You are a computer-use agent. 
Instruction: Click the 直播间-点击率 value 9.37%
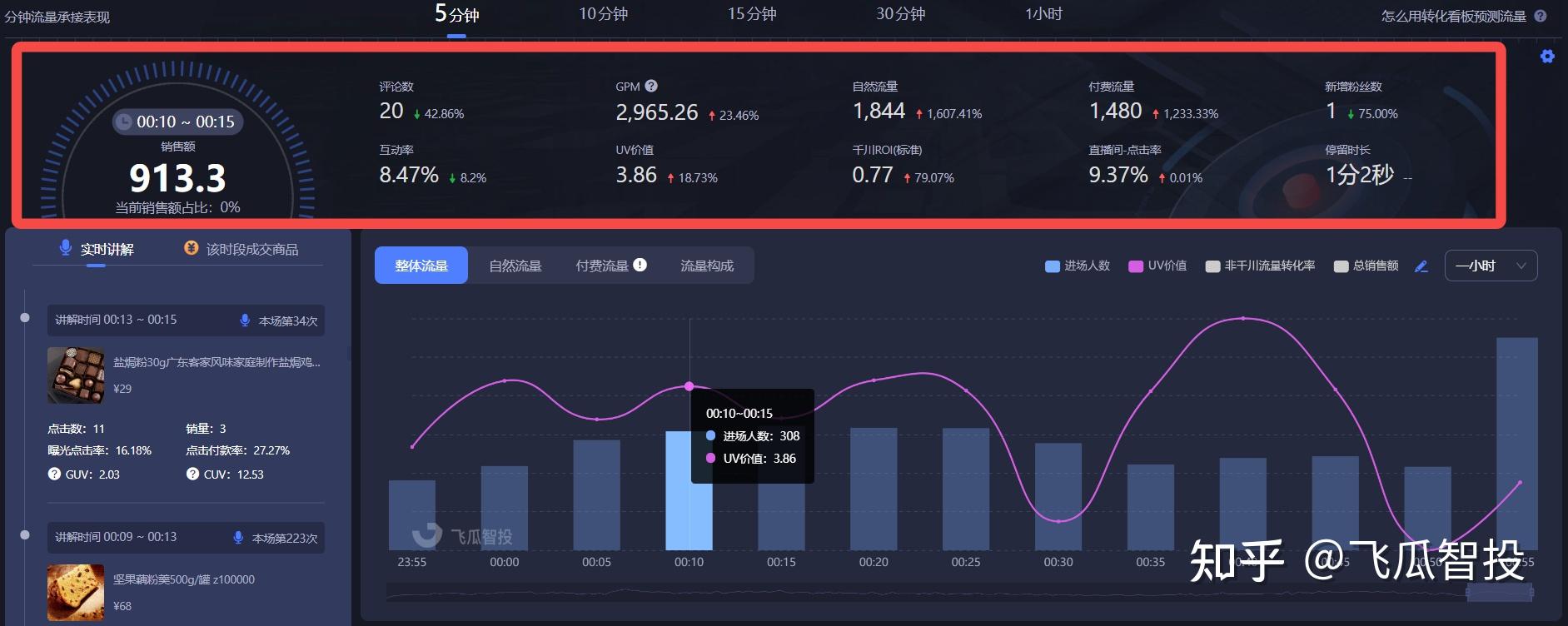[1118, 175]
